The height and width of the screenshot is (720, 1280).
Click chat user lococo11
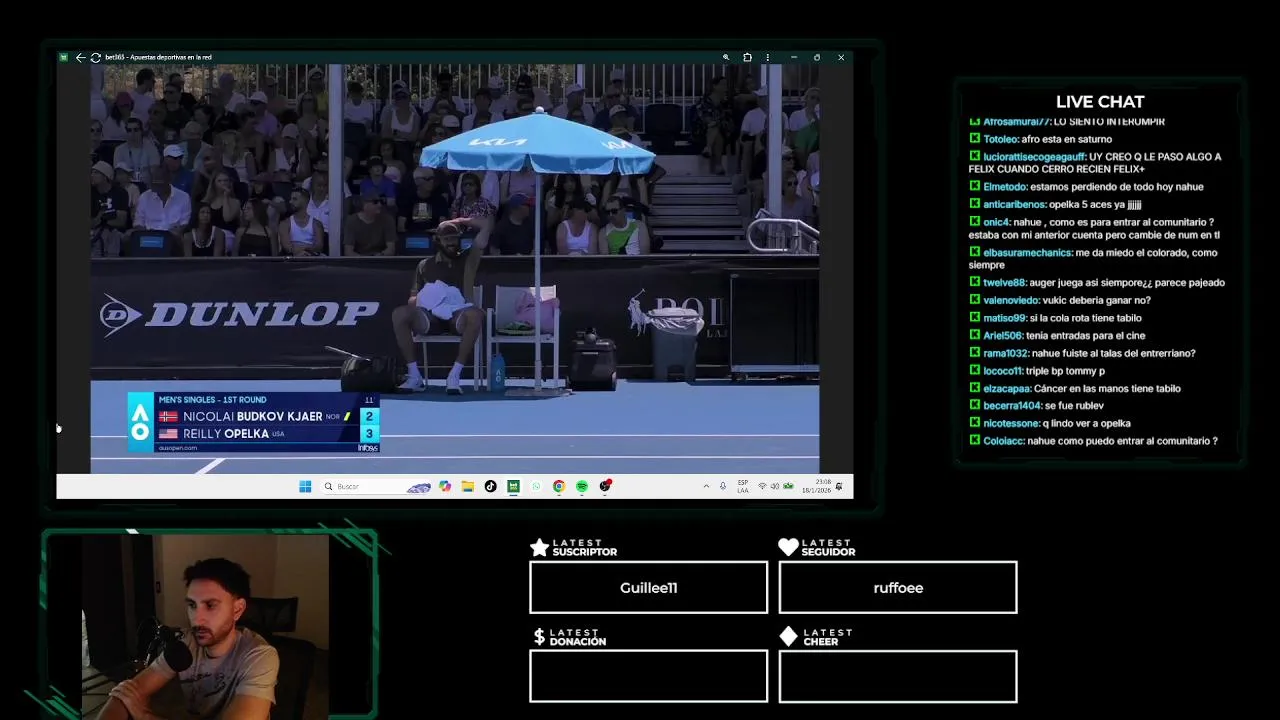click(x=1002, y=371)
